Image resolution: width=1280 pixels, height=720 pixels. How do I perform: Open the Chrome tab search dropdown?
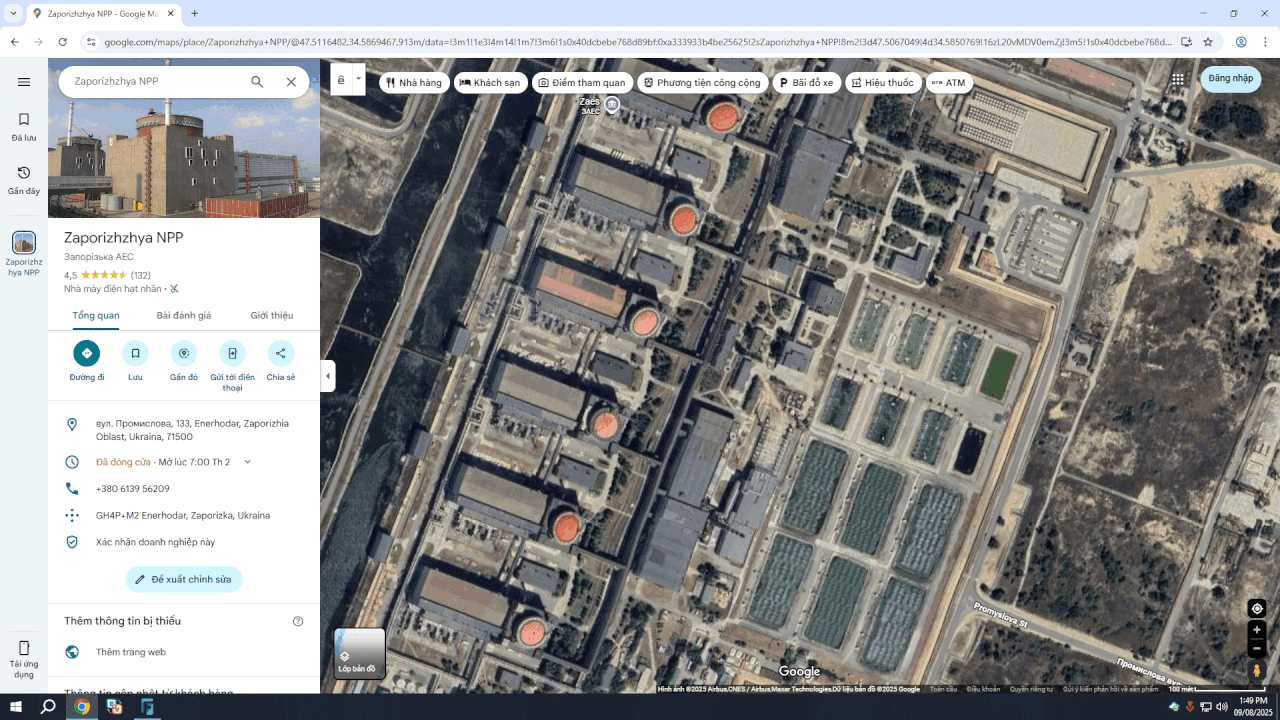pyautogui.click(x=14, y=13)
